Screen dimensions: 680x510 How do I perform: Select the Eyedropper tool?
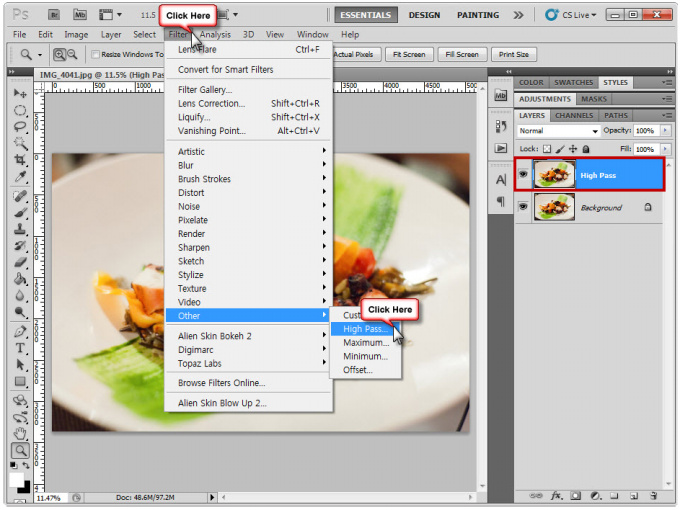pyautogui.click(x=20, y=177)
